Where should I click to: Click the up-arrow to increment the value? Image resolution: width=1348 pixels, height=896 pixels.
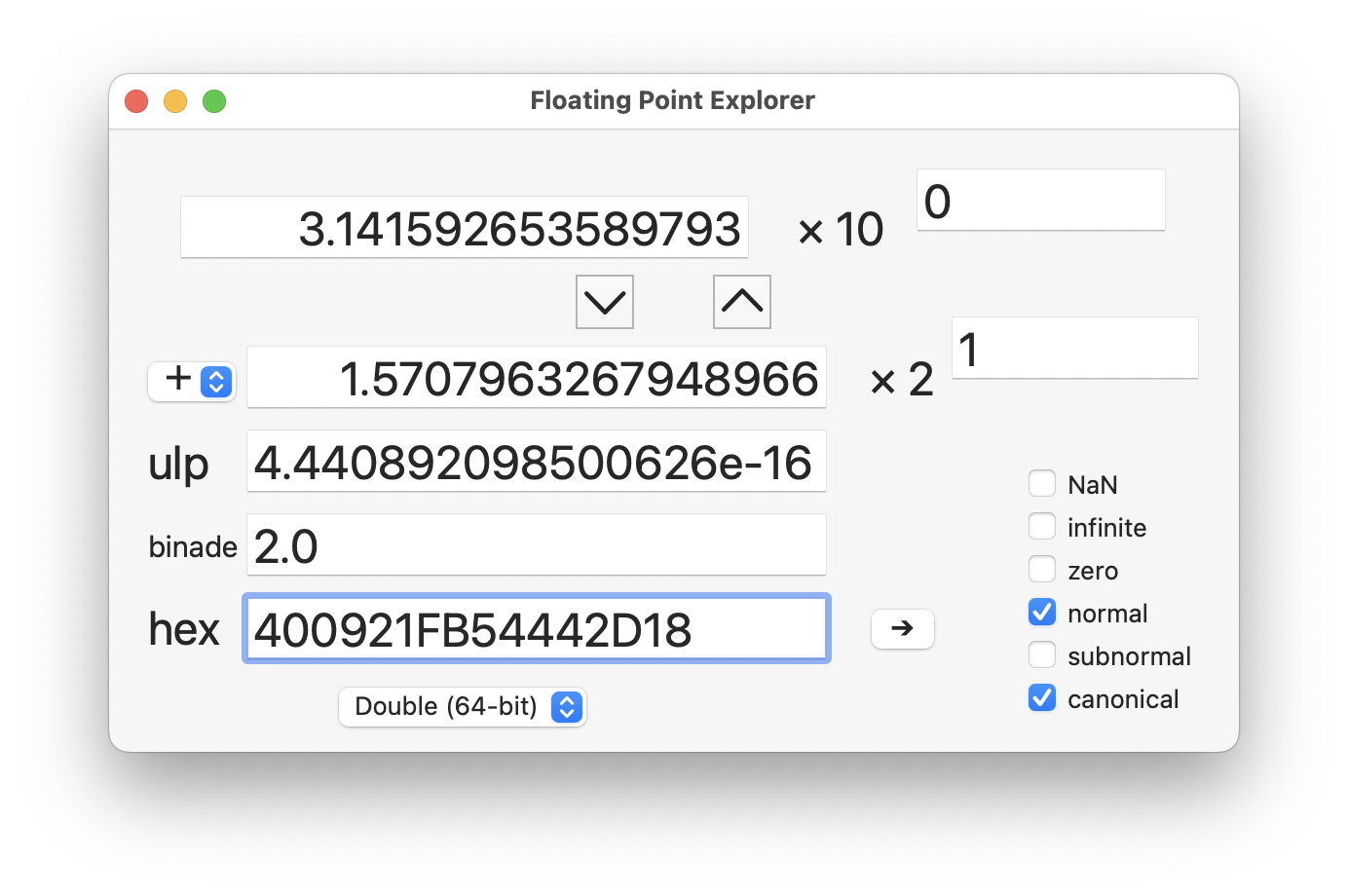point(741,302)
